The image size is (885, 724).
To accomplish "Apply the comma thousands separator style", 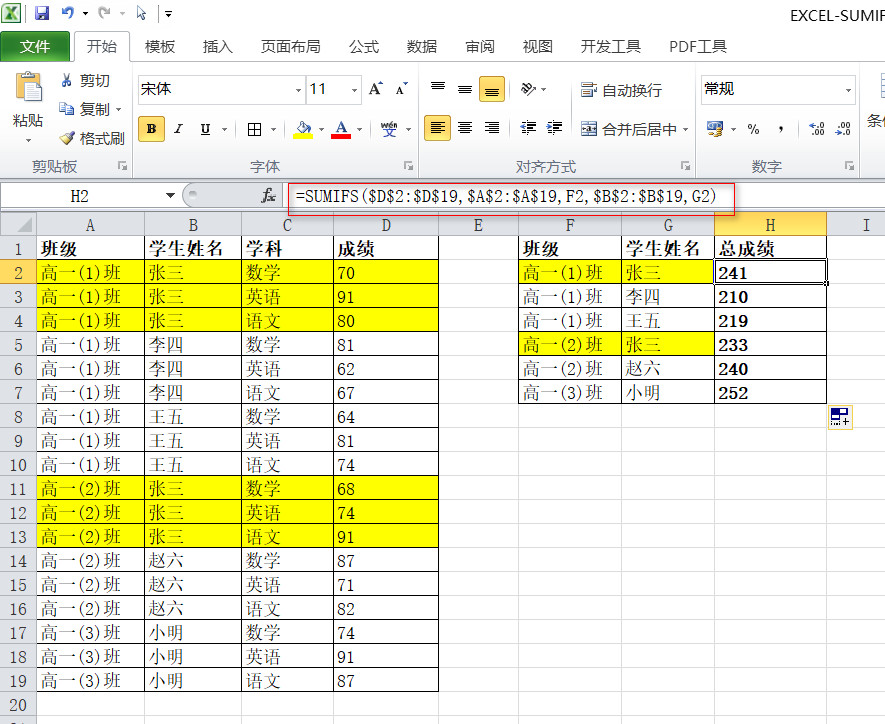I will coord(781,129).
